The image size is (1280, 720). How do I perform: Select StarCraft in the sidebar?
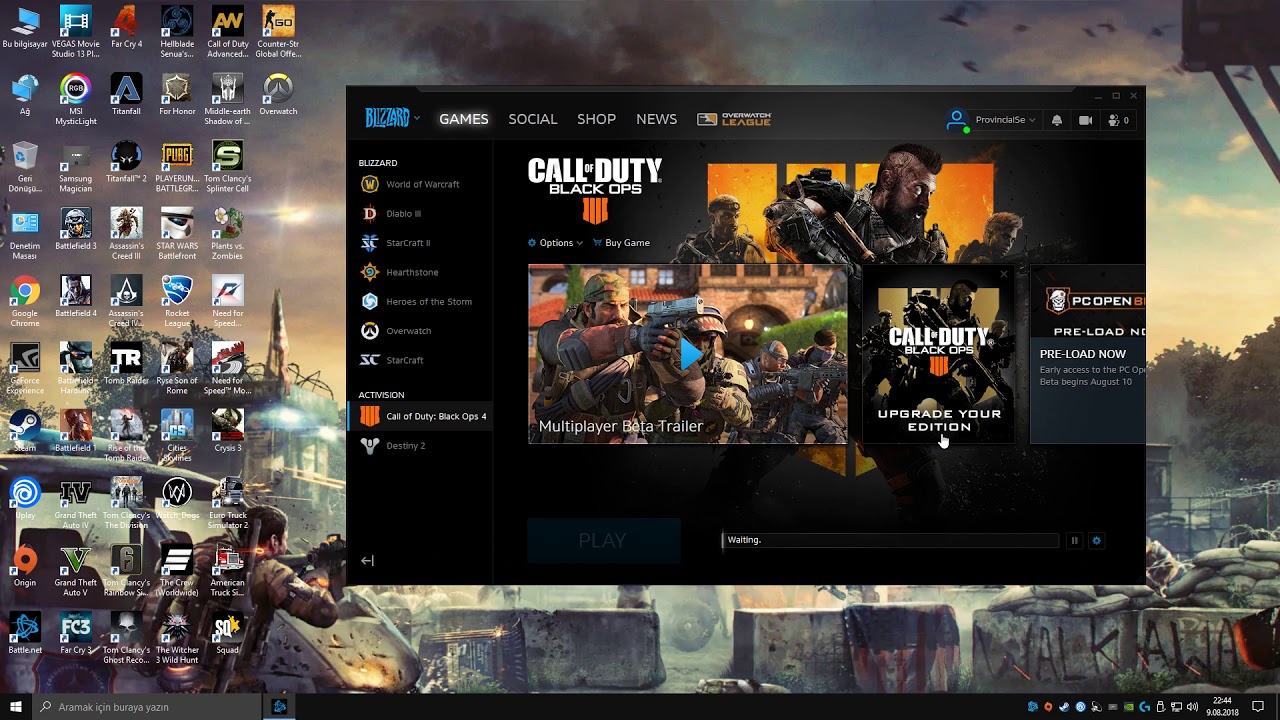pos(393,360)
